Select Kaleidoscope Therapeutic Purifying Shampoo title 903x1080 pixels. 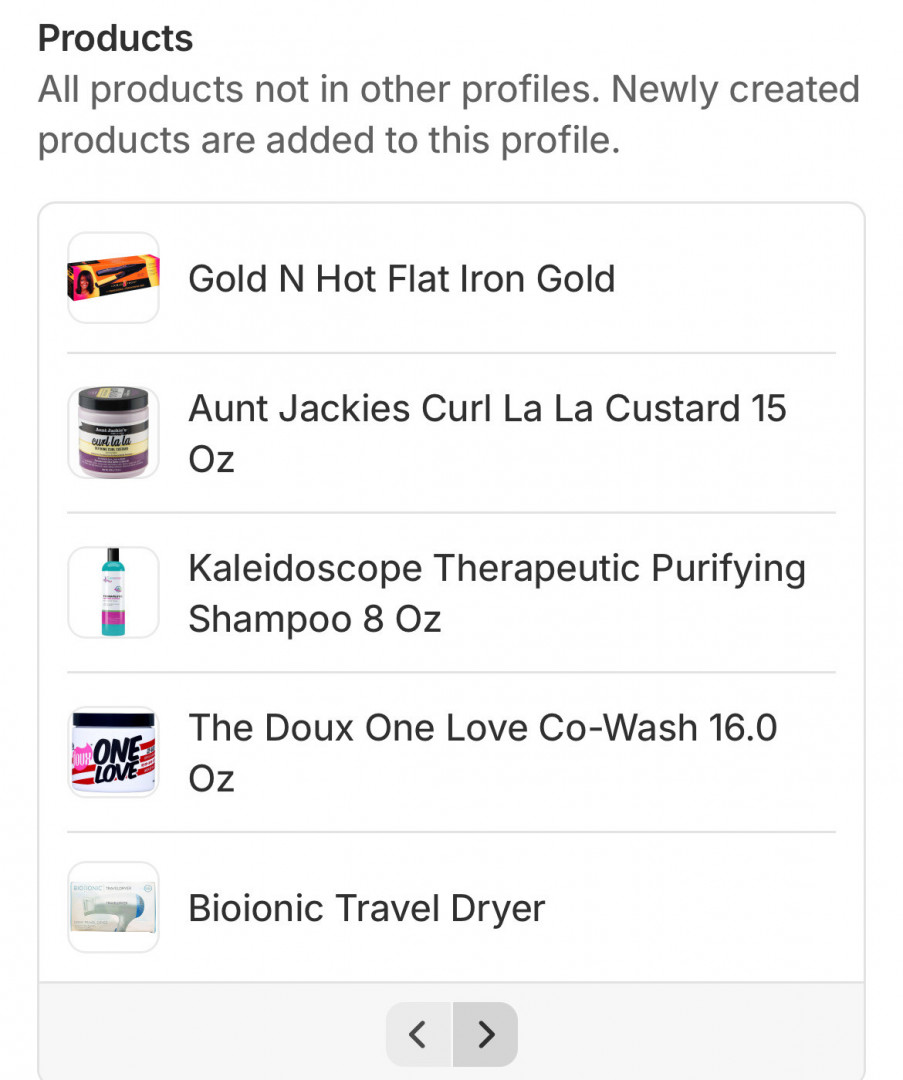(496, 569)
